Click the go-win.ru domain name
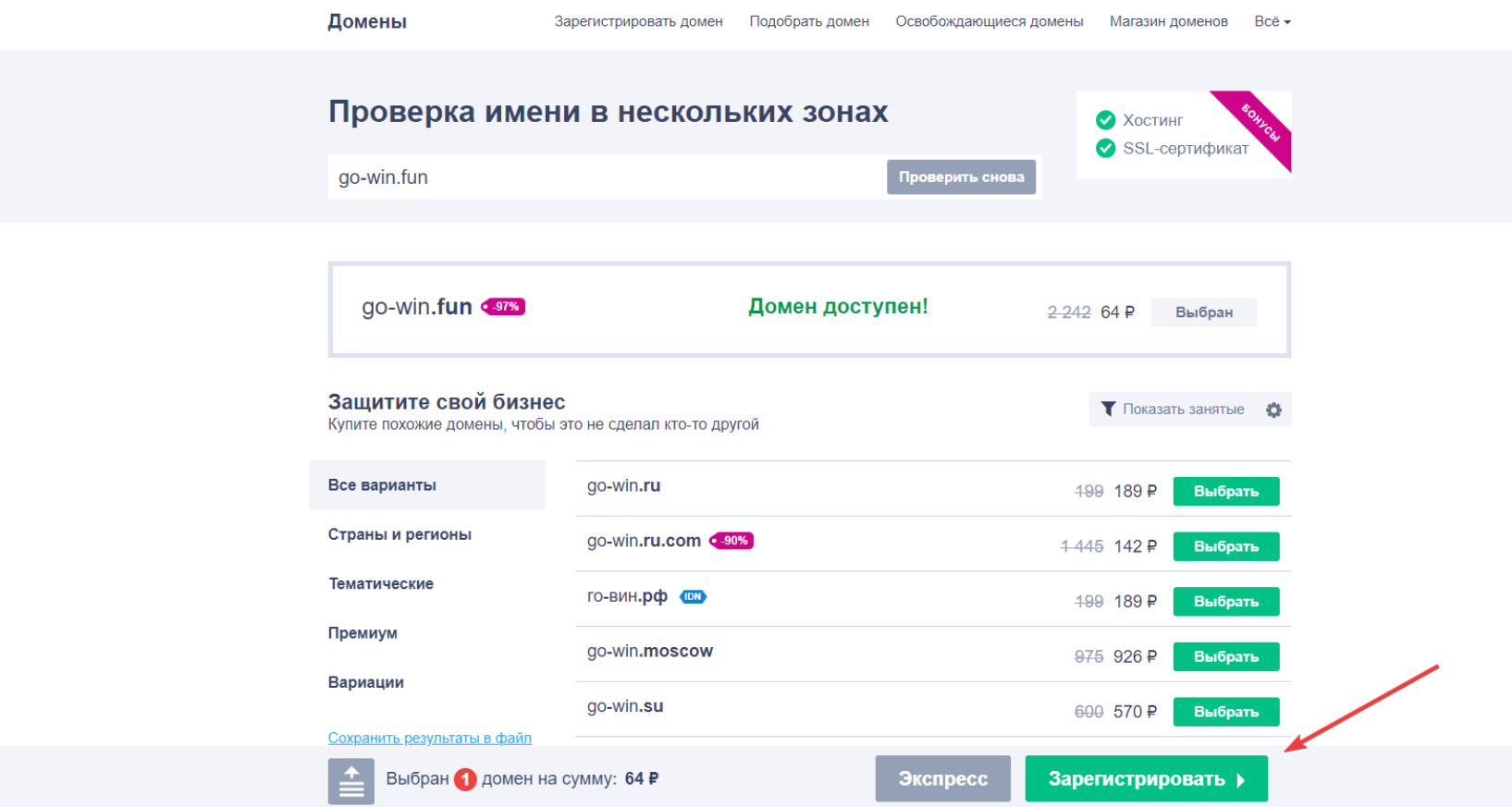1512x807 pixels. click(623, 486)
